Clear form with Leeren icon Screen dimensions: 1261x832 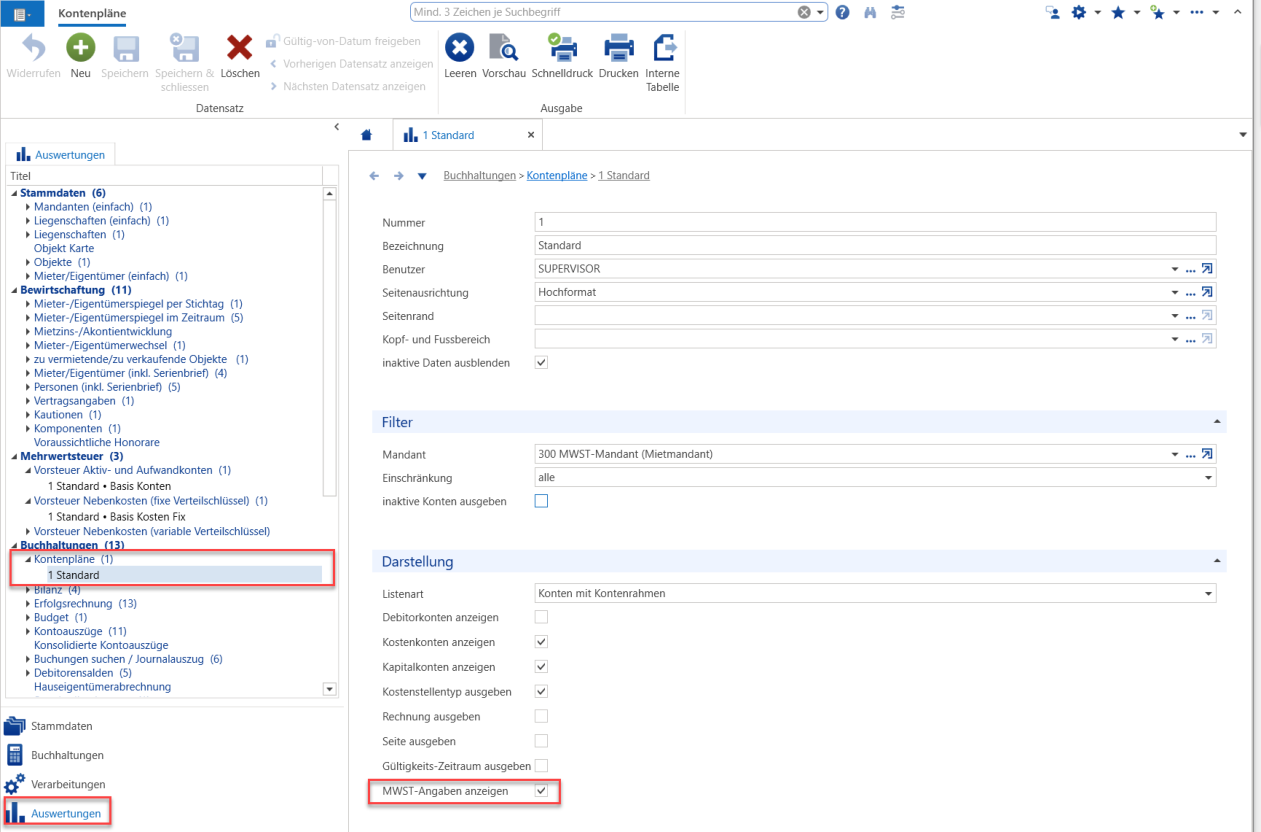[460, 55]
